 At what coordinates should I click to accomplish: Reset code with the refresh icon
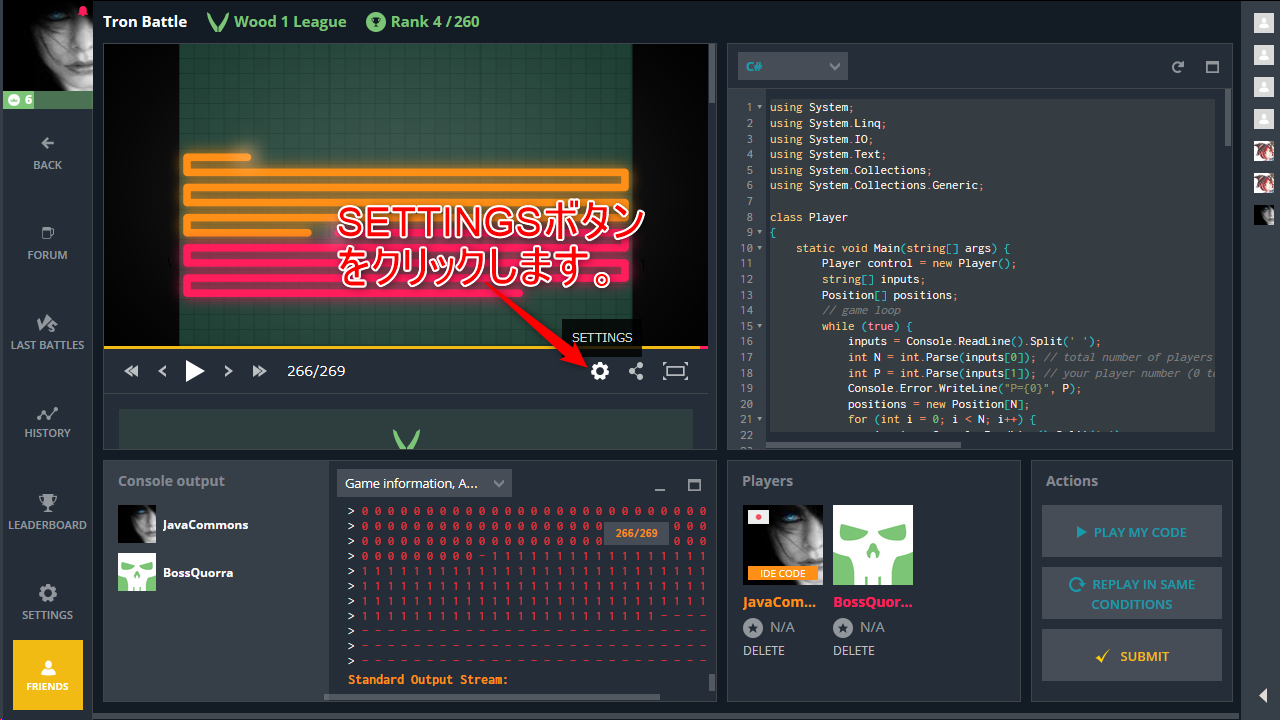1178,67
